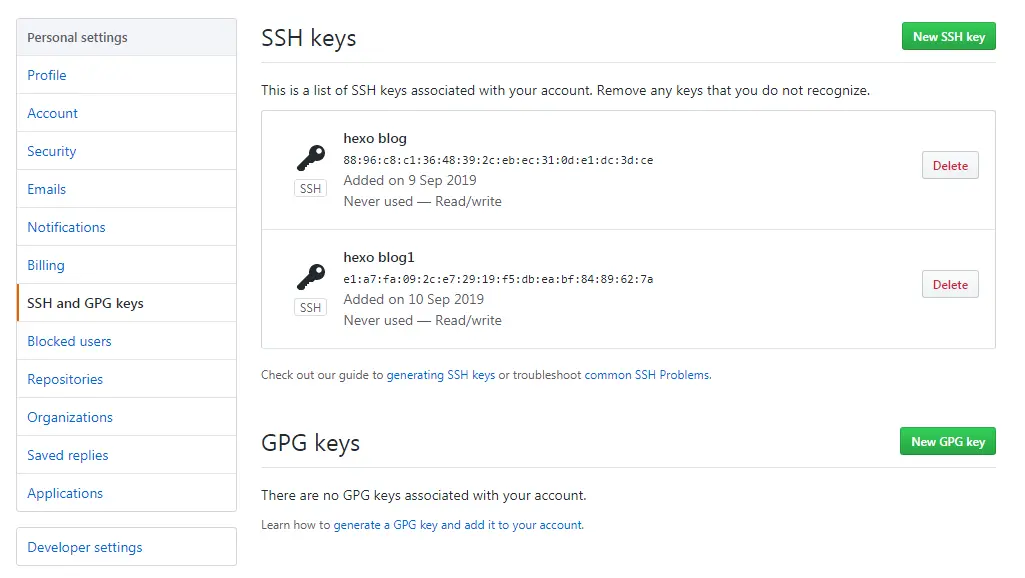The height and width of the screenshot is (578, 1025).
Task: Navigate to Billing settings
Action: 46,265
